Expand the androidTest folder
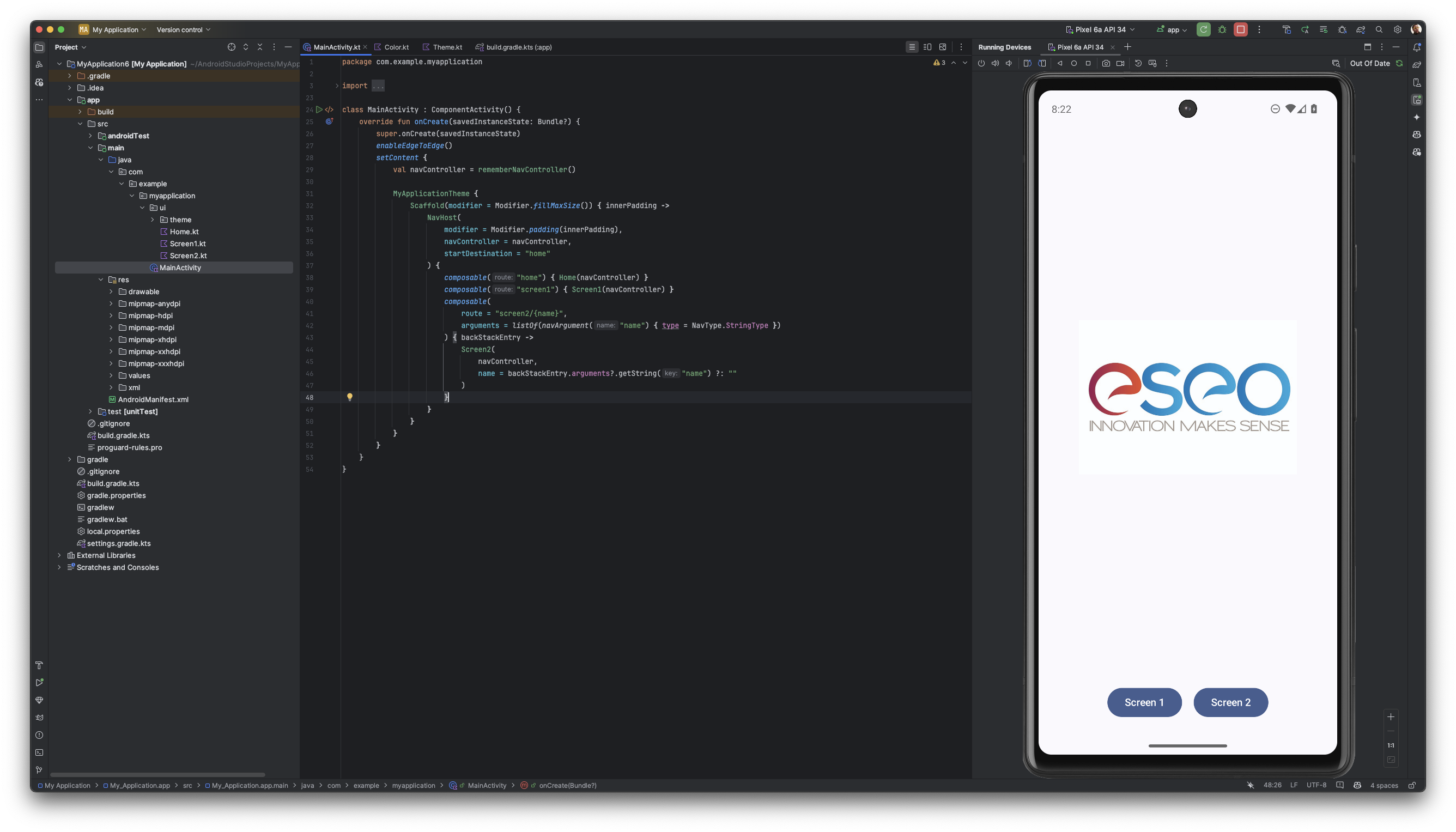This screenshot has height=832, width=1456. 90,136
